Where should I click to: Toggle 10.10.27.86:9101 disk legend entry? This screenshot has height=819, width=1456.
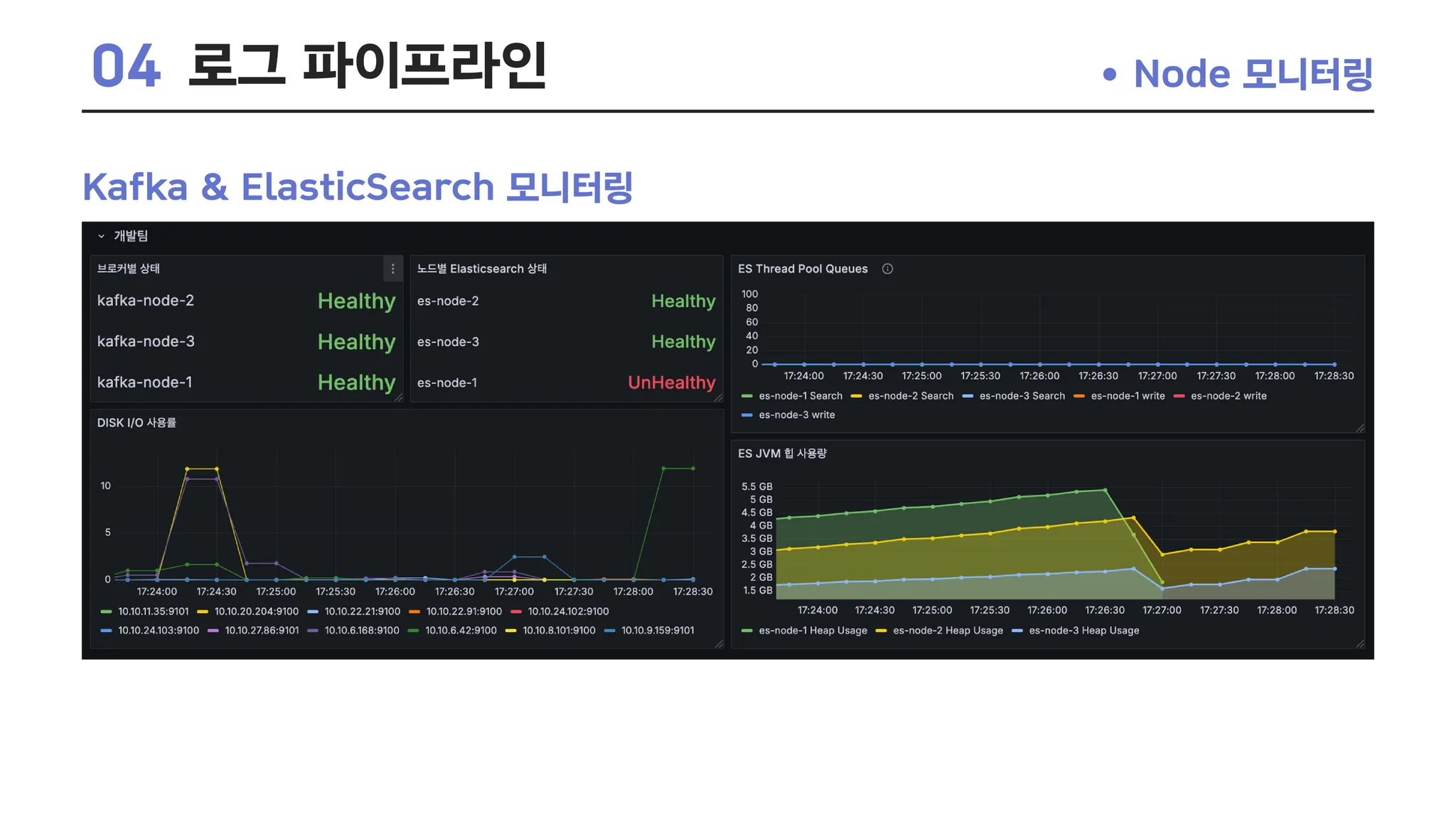point(262,631)
